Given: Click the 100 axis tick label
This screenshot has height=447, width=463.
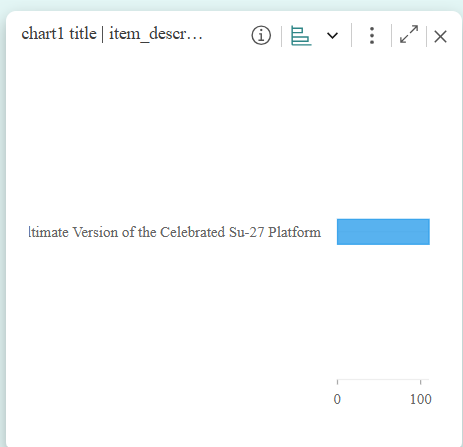Looking at the screenshot, I should point(421,399).
